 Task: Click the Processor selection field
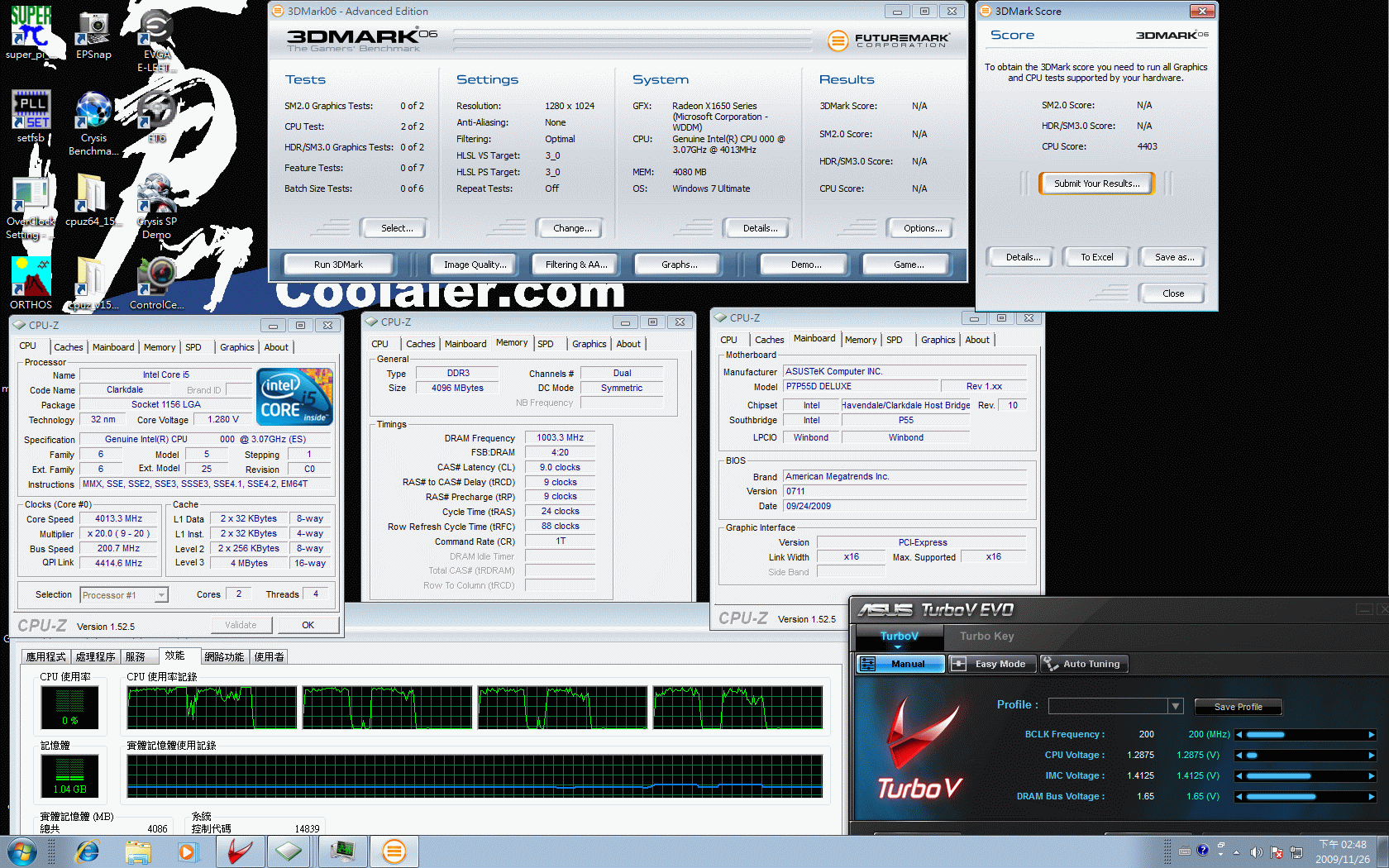(124, 594)
